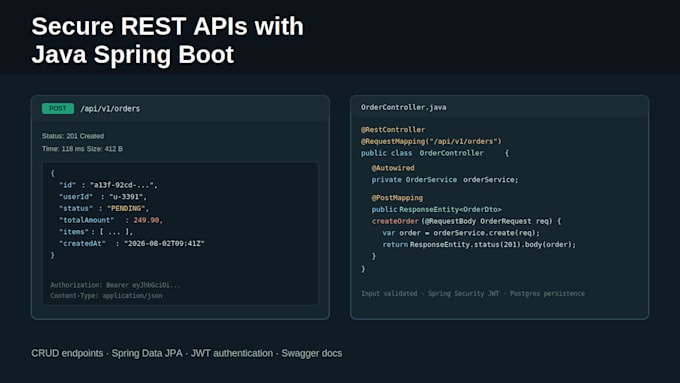Click the "createdAt" timestamp line
The height and width of the screenshot is (383, 680).
132,244
